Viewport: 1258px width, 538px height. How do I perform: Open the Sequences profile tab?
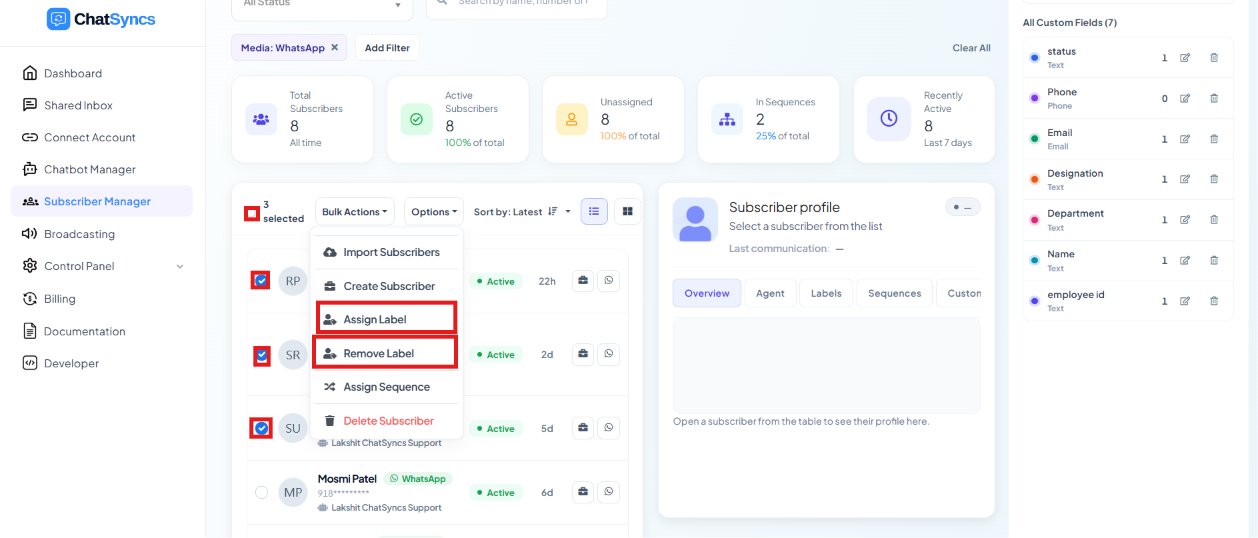tap(894, 293)
